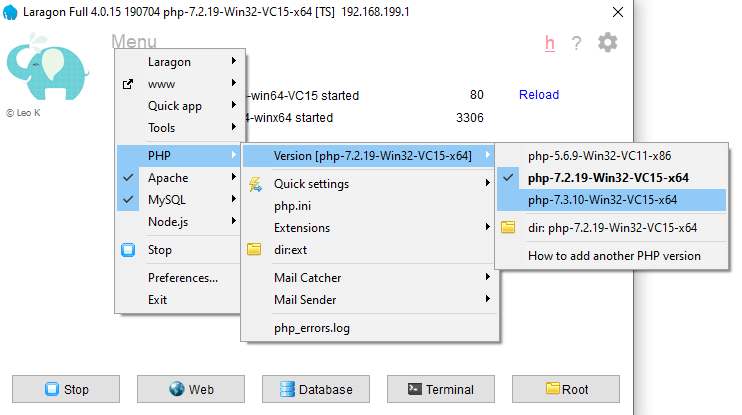
Task: Switch to php-7.3.10-Win32-VC15-x64
Action: point(611,200)
